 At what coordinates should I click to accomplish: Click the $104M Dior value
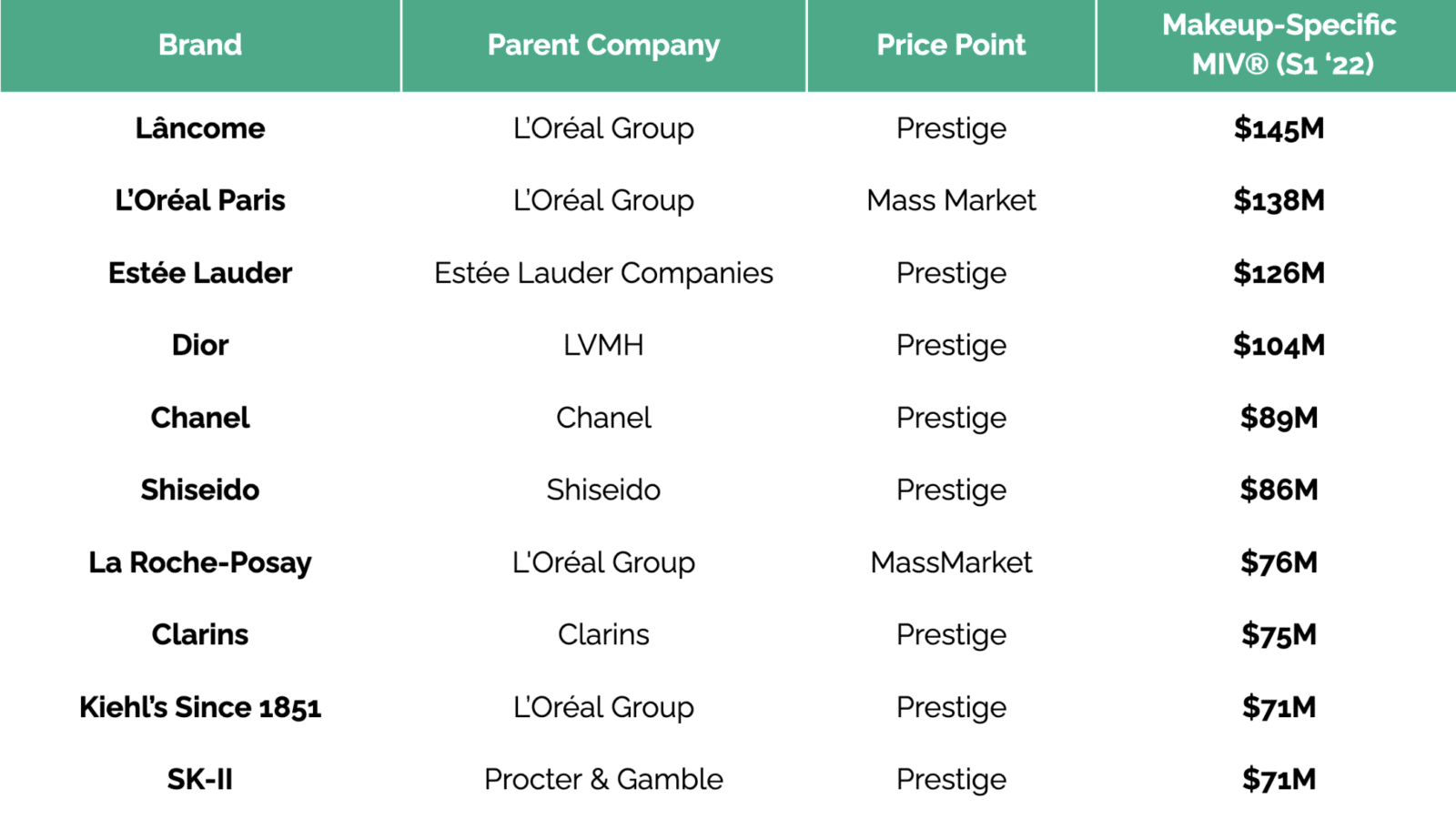click(1279, 345)
